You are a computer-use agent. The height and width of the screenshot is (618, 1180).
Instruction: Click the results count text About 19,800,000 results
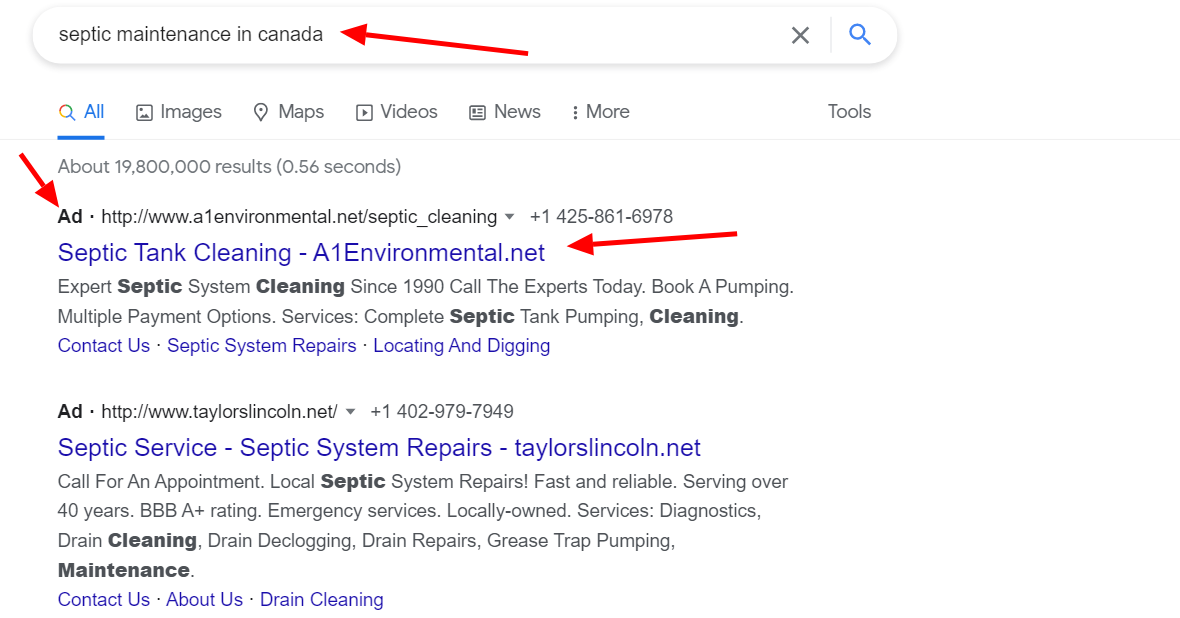[230, 166]
